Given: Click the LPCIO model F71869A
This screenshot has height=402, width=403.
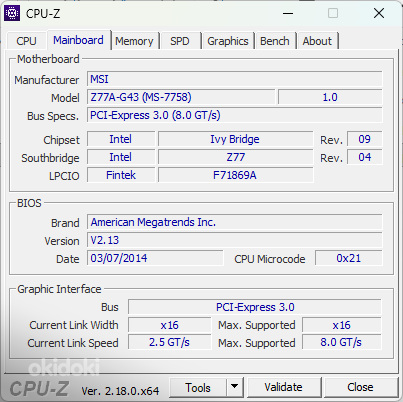Looking at the screenshot, I should click(235, 175).
